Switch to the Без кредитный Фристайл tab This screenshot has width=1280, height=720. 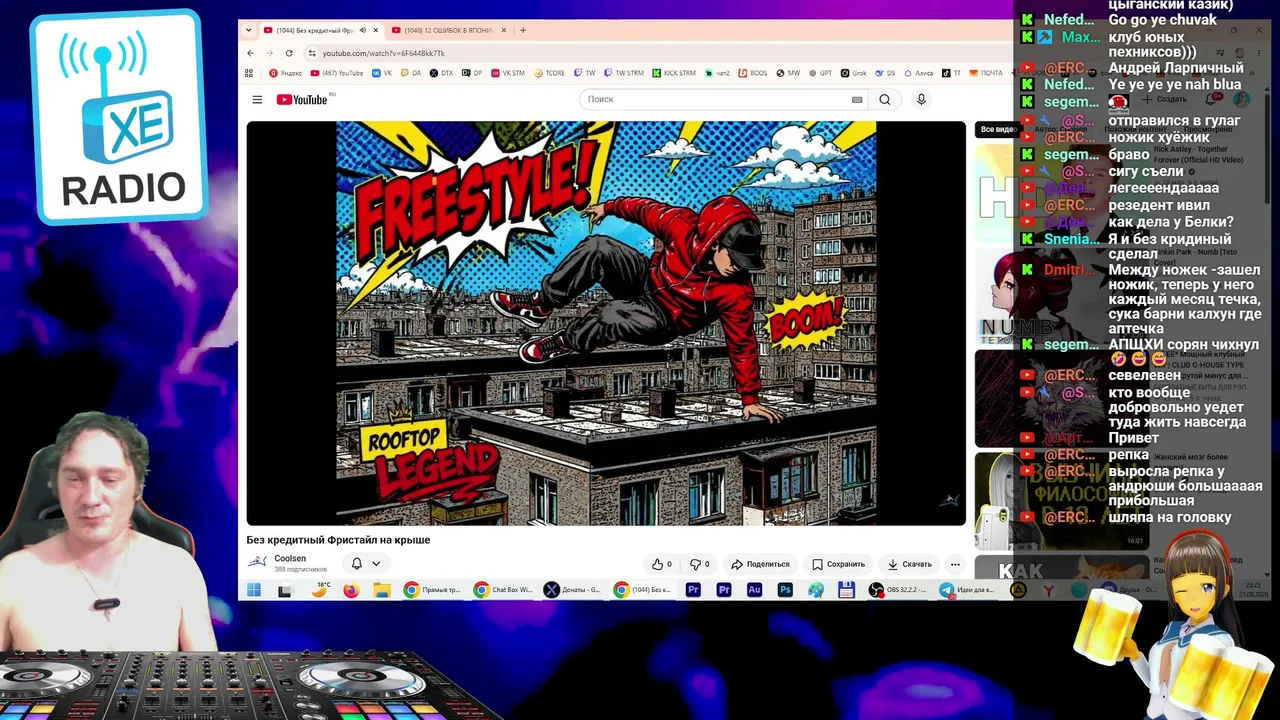point(321,30)
